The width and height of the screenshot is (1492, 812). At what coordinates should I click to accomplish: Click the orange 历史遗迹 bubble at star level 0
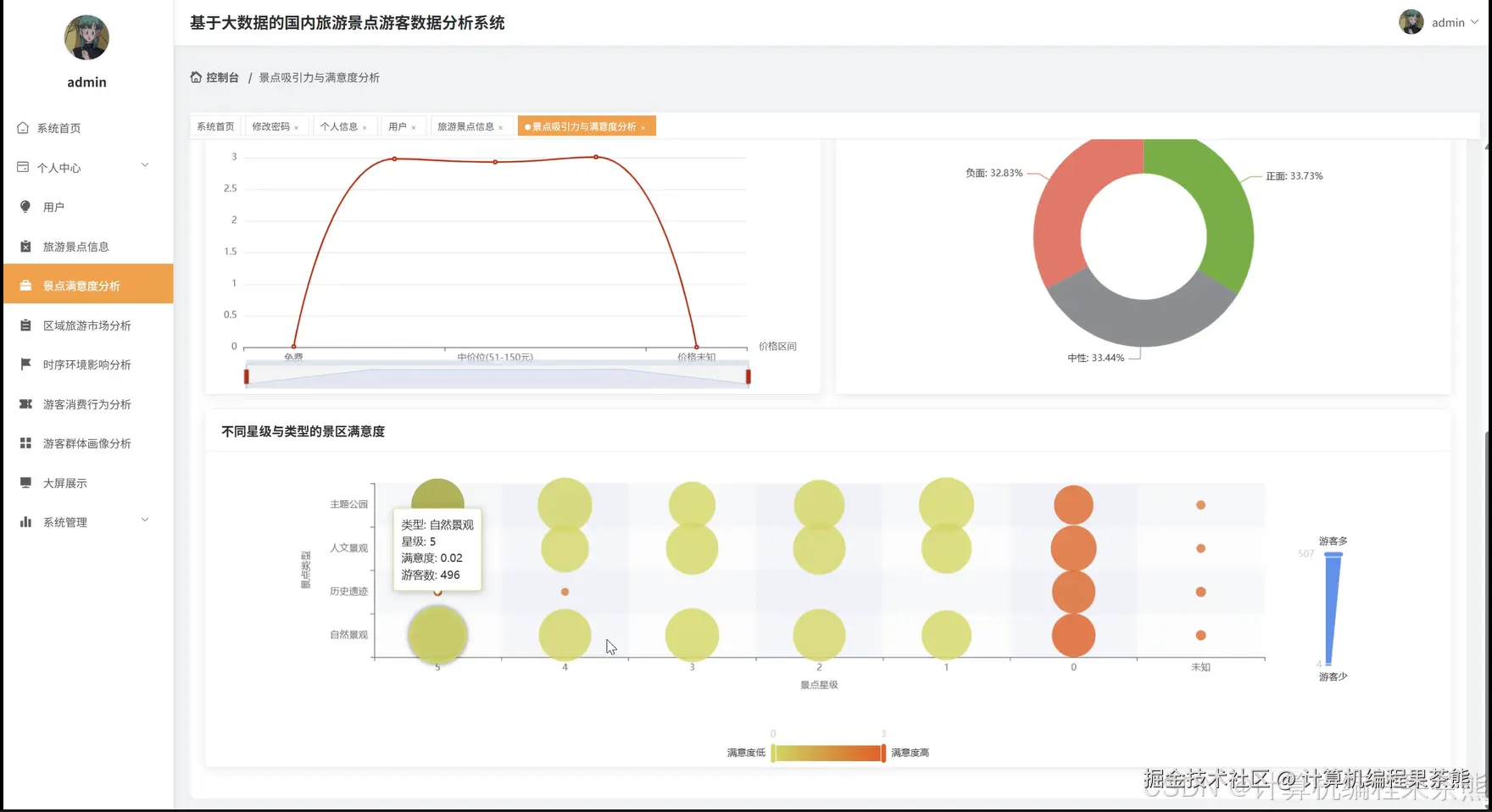(1073, 592)
